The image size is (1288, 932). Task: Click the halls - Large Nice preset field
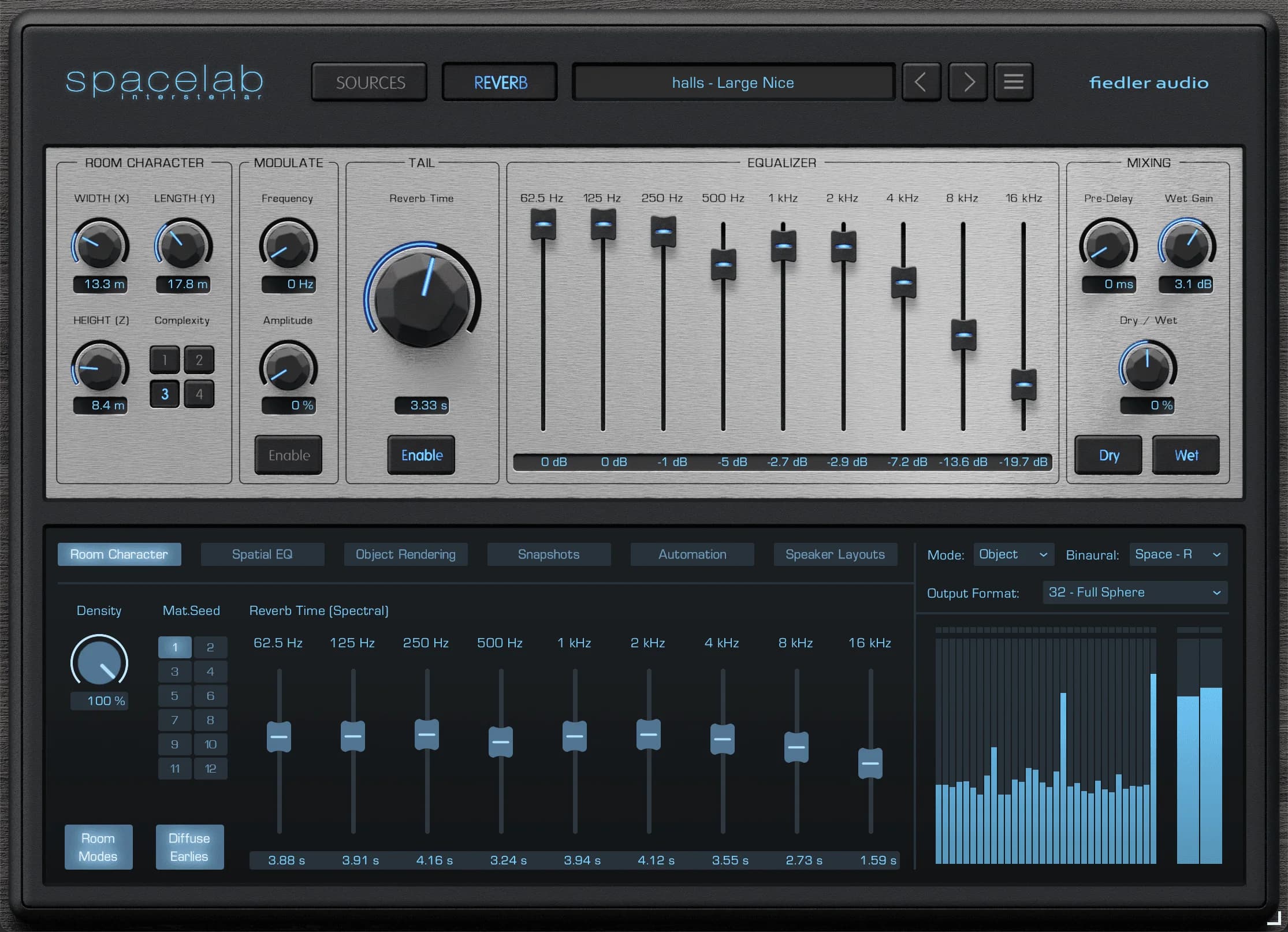pyautogui.click(x=732, y=82)
